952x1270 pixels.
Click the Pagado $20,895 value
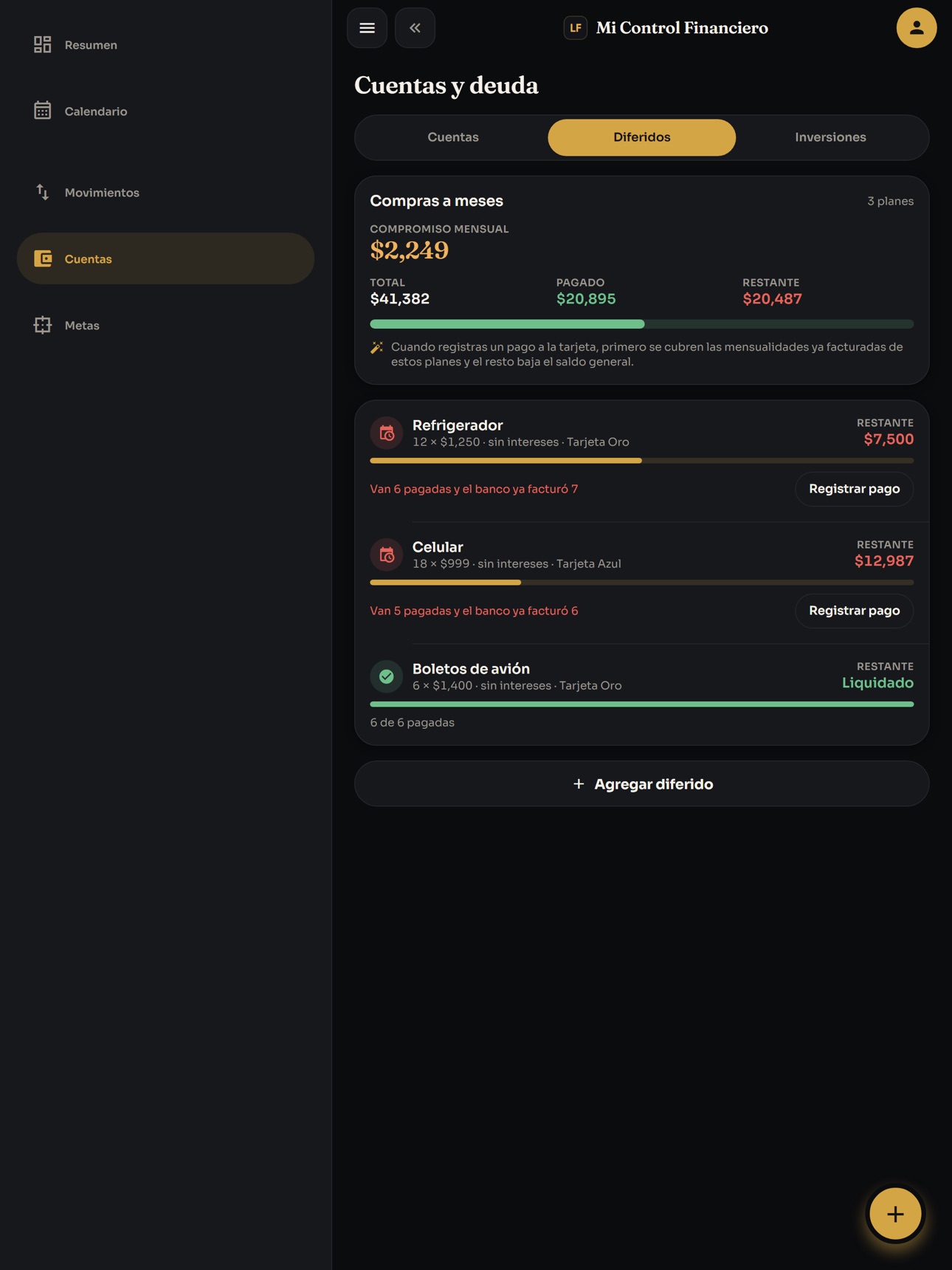586,299
